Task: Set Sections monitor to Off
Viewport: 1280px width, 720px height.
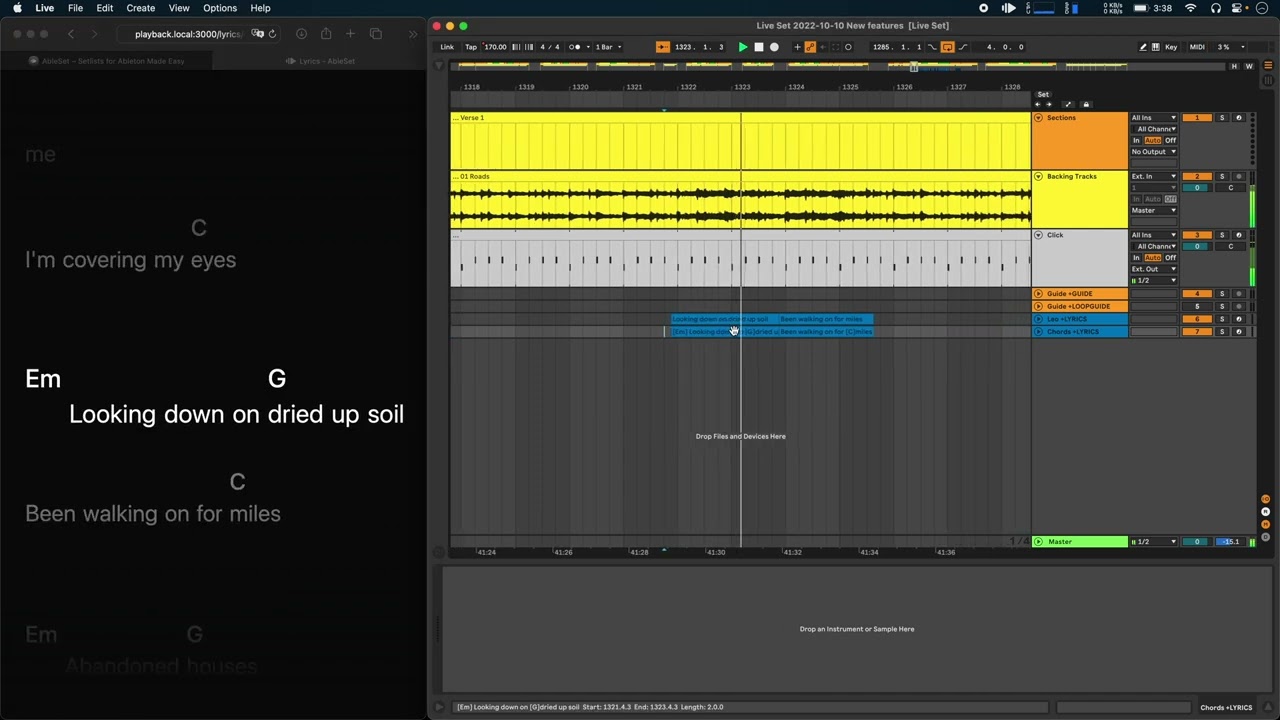Action: tap(1171, 141)
